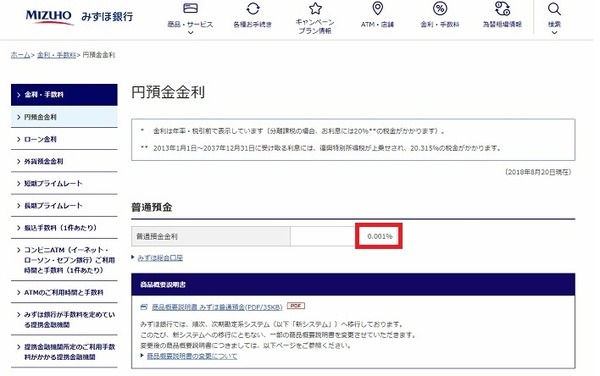Open the 商品・サービス card icon
The image size is (600, 376).
pyautogui.click(x=190, y=8)
